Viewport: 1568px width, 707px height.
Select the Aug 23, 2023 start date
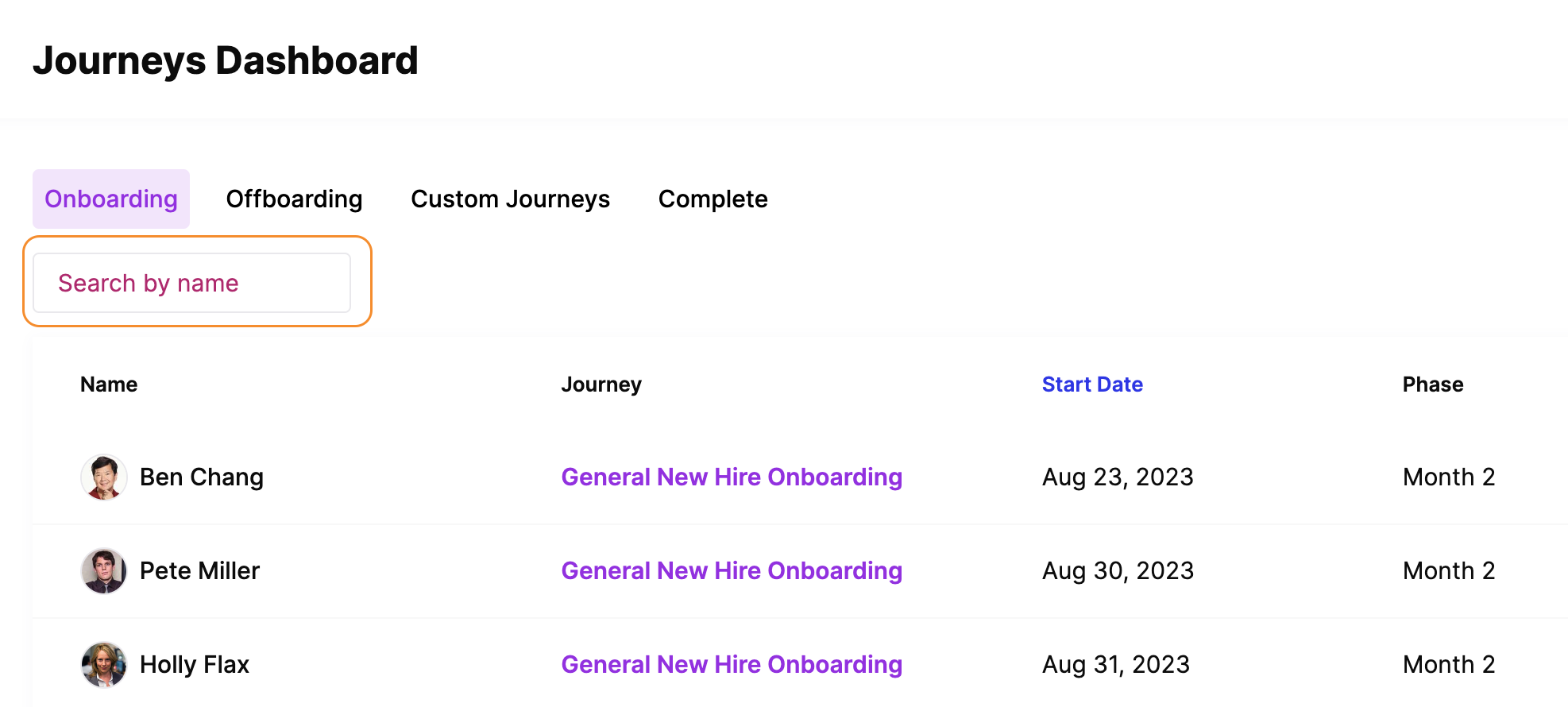point(1118,477)
